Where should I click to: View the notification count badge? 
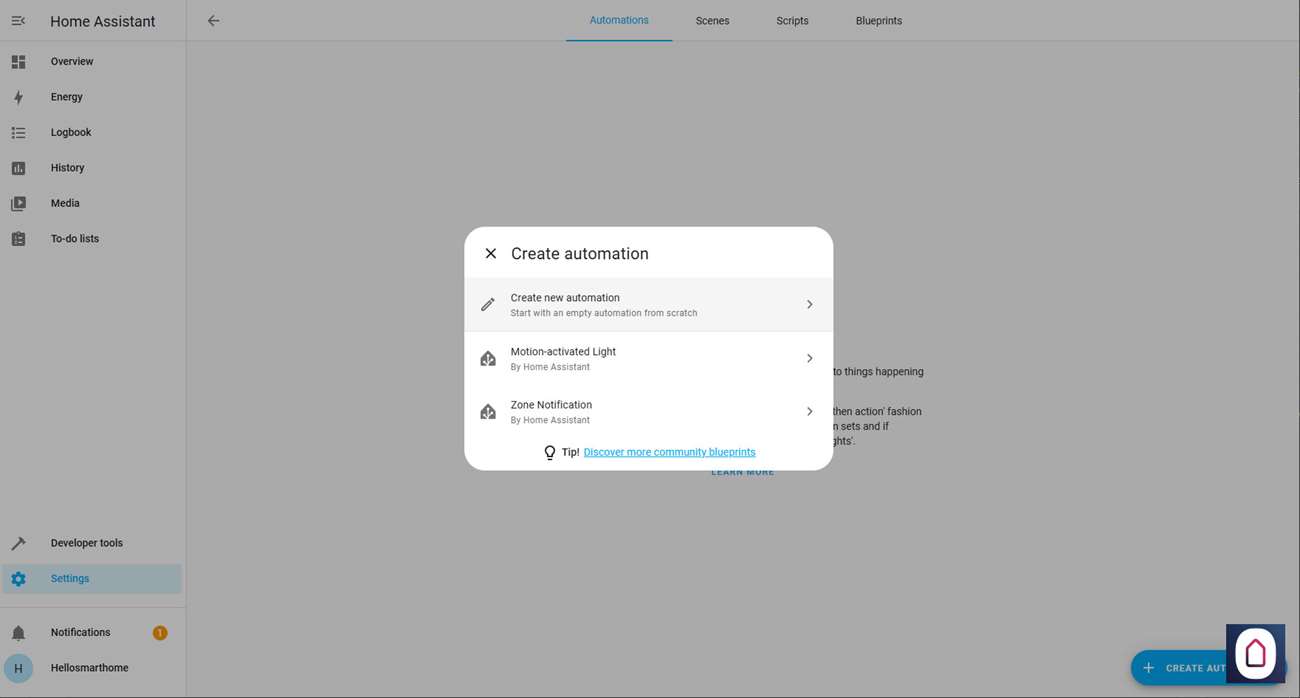click(x=160, y=633)
